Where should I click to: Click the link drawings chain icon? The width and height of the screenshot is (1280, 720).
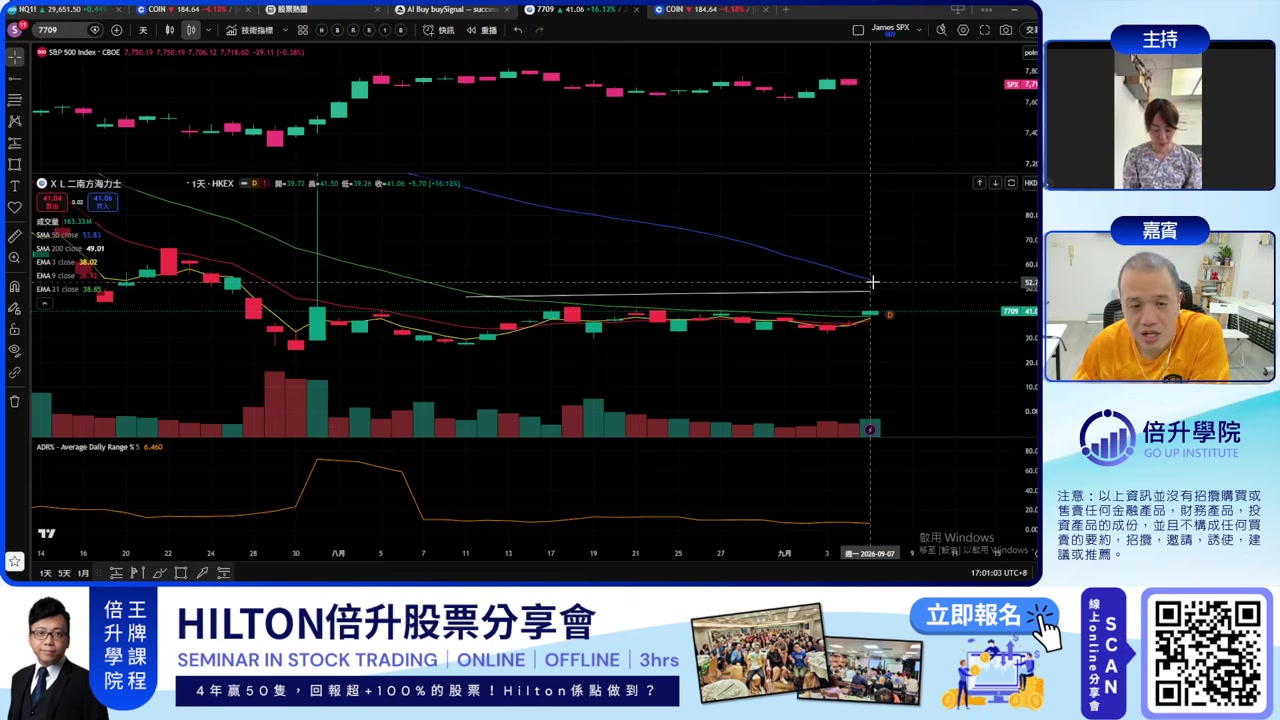click(x=14, y=373)
